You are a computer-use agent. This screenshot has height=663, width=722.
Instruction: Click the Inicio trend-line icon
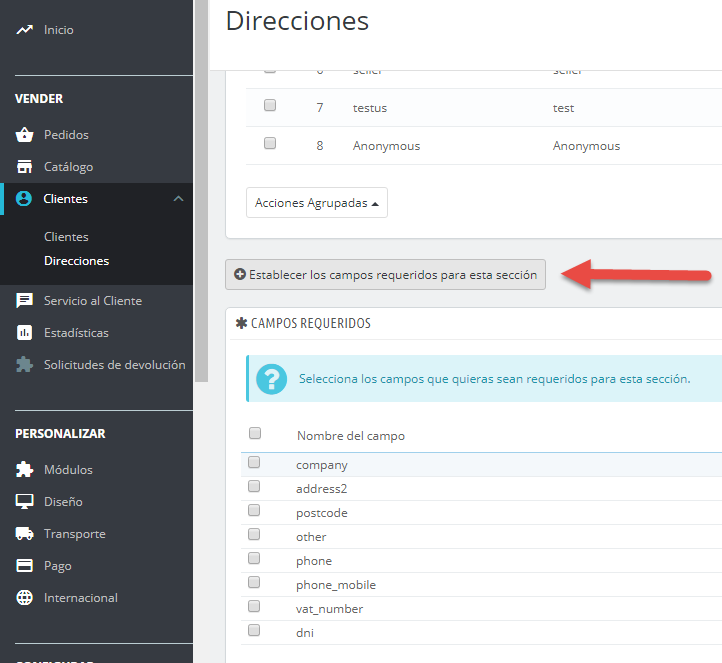[x=24, y=30]
